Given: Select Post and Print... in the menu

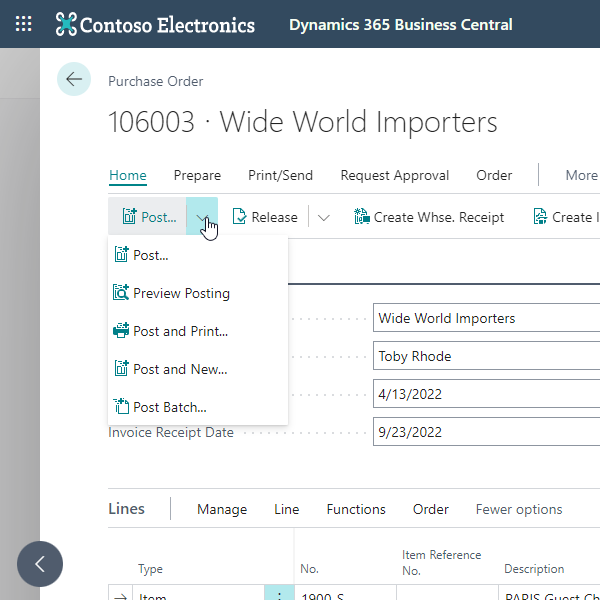Looking at the screenshot, I should point(198,331).
